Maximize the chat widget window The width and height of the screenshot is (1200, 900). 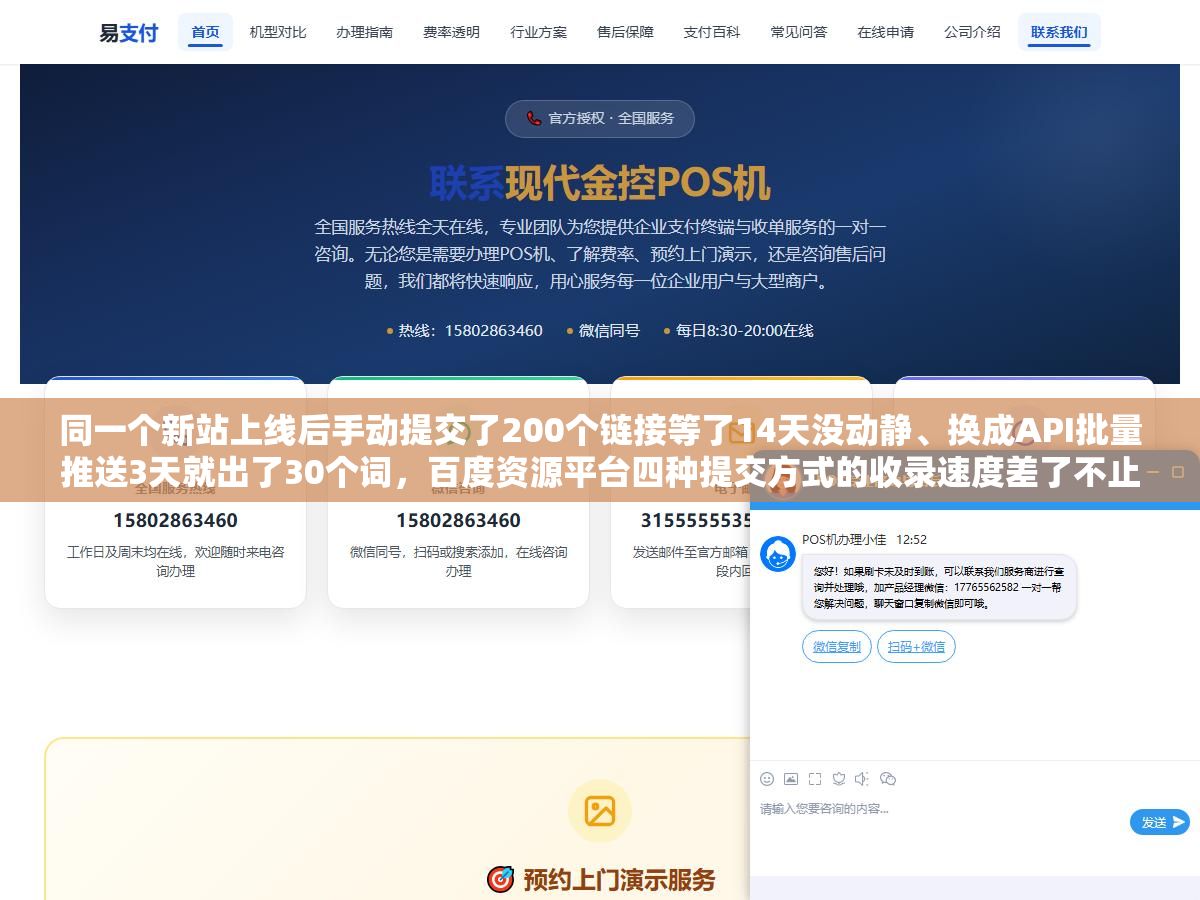pyautogui.click(x=1178, y=471)
